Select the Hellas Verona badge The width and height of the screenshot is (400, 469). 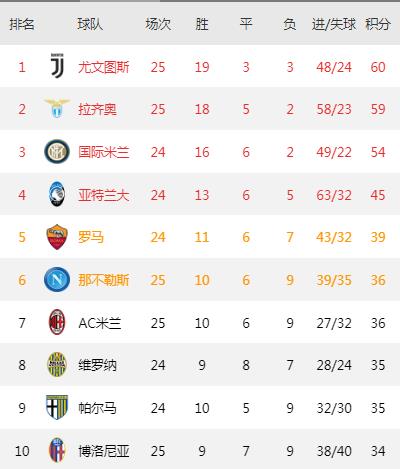tap(57, 364)
